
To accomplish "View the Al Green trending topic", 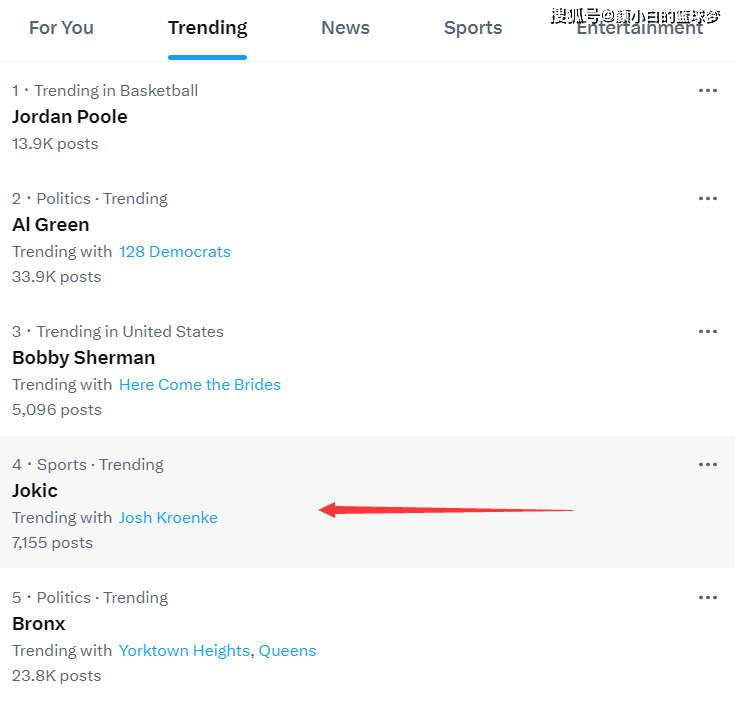I will pos(51,225).
